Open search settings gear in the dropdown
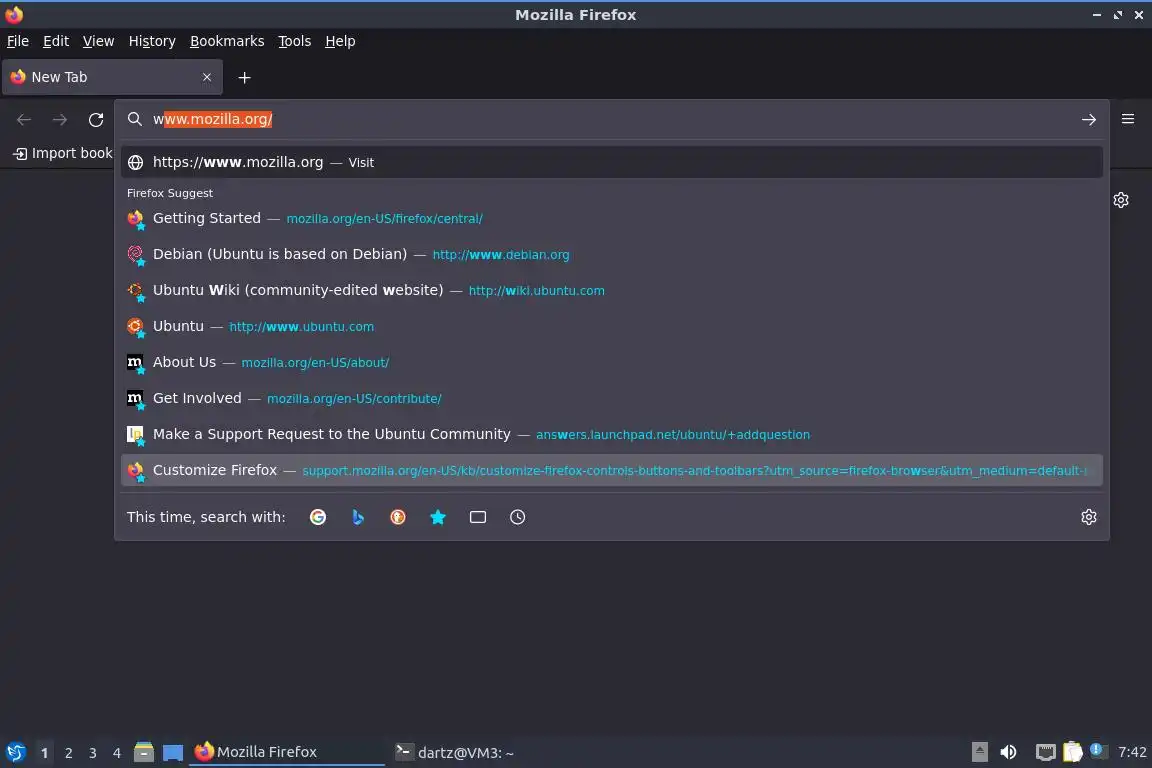 click(1088, 517)
